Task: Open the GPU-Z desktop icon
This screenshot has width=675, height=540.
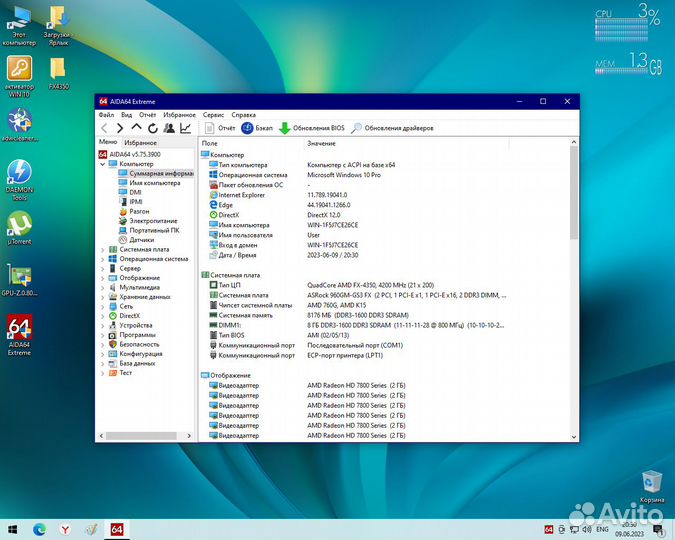Action: tap(19, 279)
